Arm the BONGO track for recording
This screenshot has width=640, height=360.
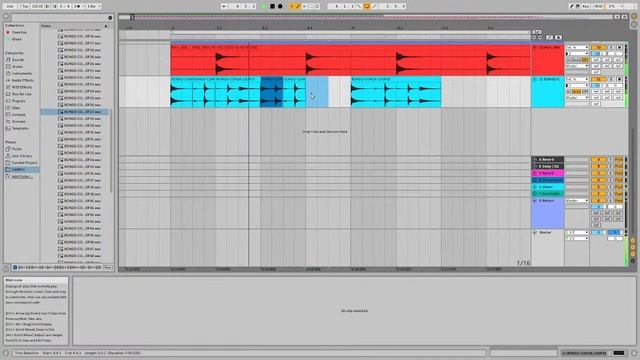[x=619, y=79]
